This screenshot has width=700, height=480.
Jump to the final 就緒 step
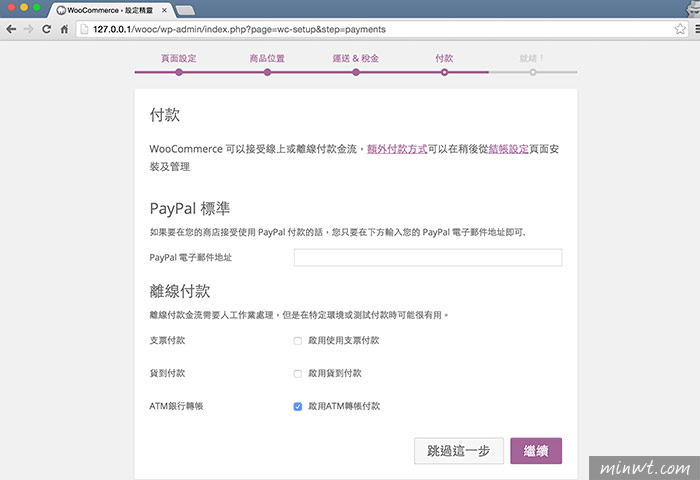click(531, 58)
